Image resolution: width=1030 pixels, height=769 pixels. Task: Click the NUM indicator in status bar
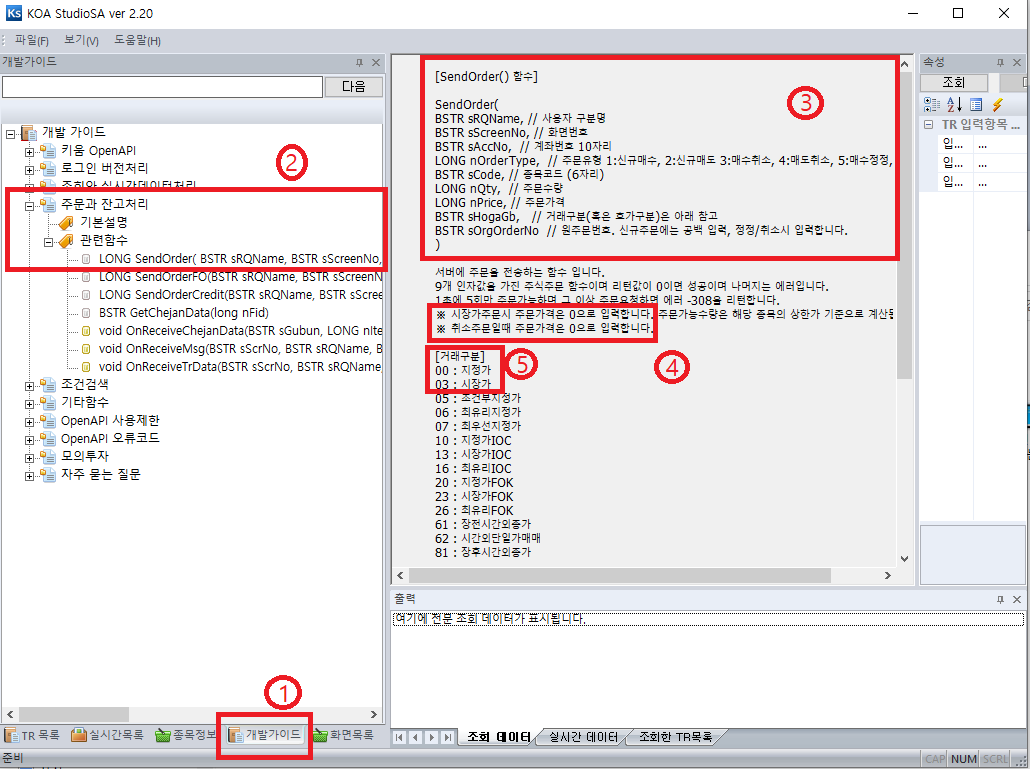coord(964,759)
